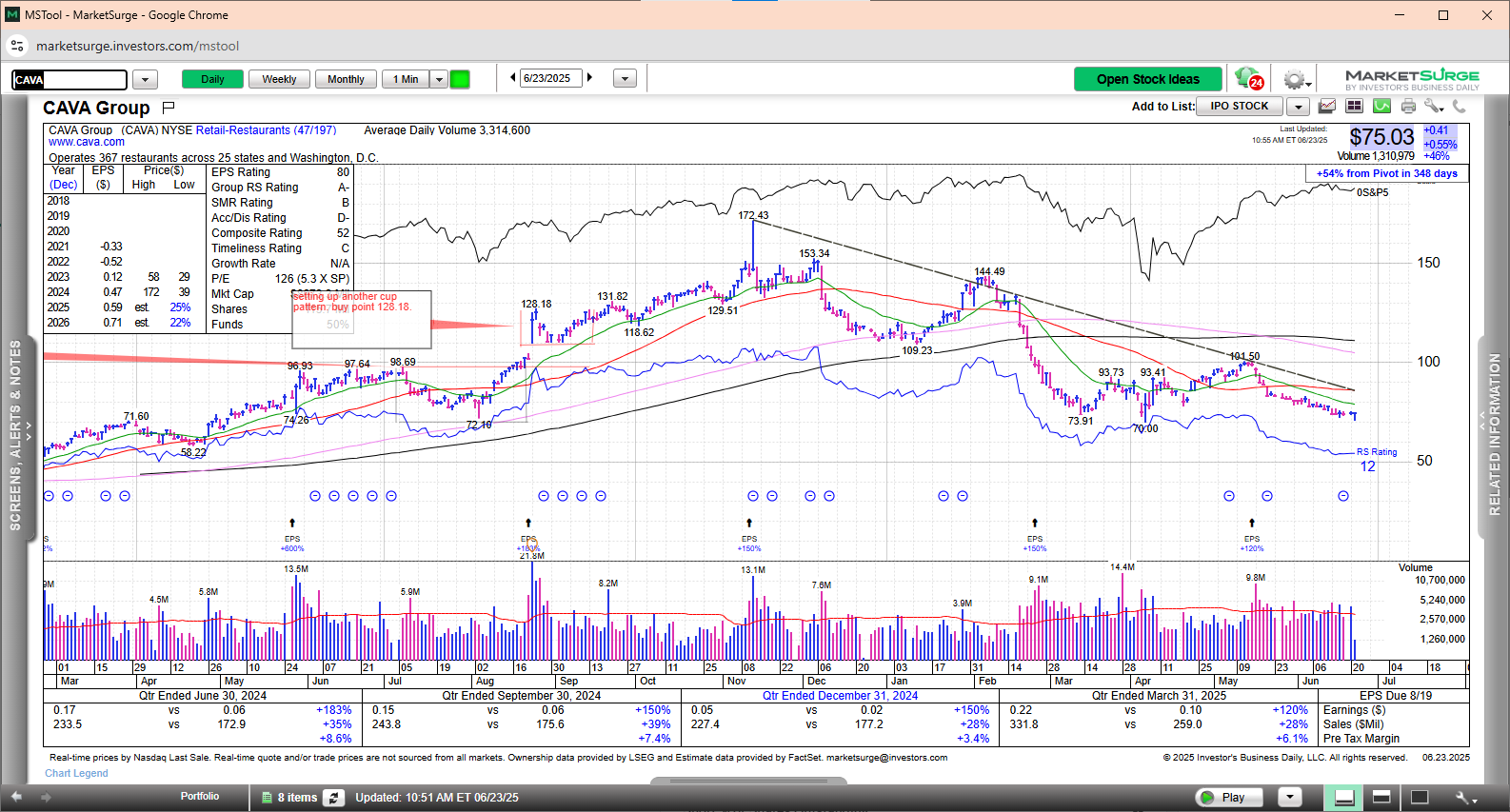Click the green curve pattern recognition icon

tap(1381, 107)
